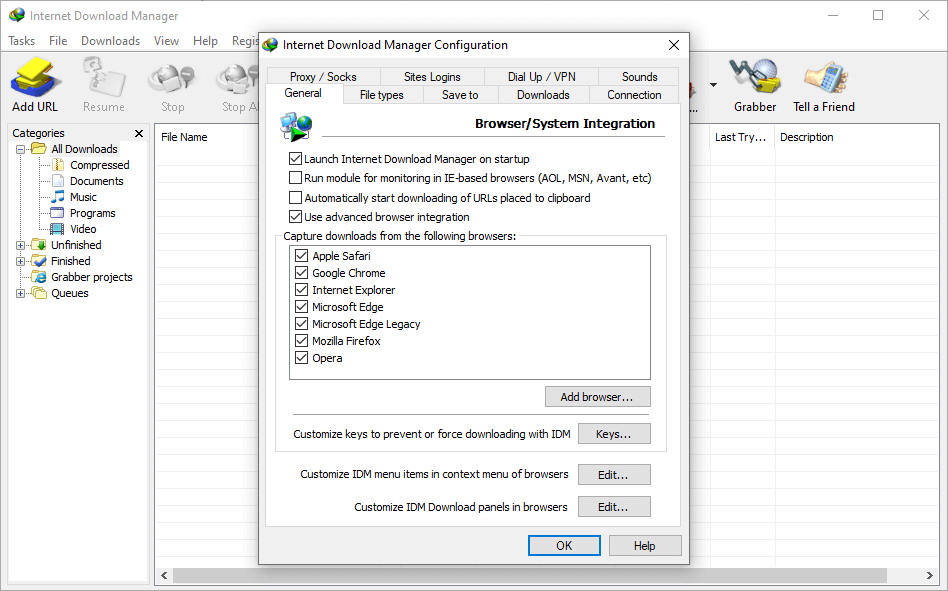The height and width of the screenshot is (591, 948).
Task: Edit IDM Download panels in browsers
Action: pos(614,507)
